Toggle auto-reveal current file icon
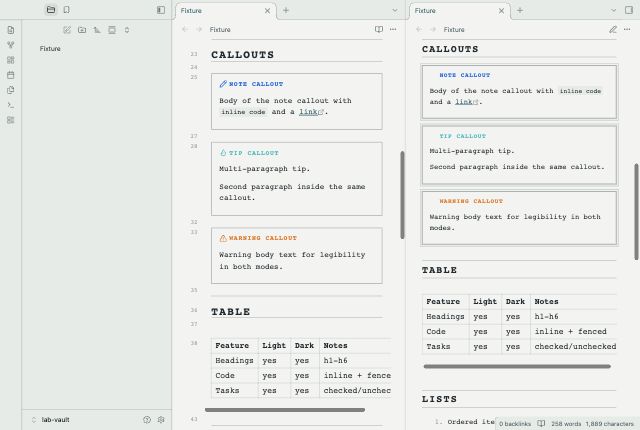Viewport: 640px width, 430px height. [x=112, y=30]
